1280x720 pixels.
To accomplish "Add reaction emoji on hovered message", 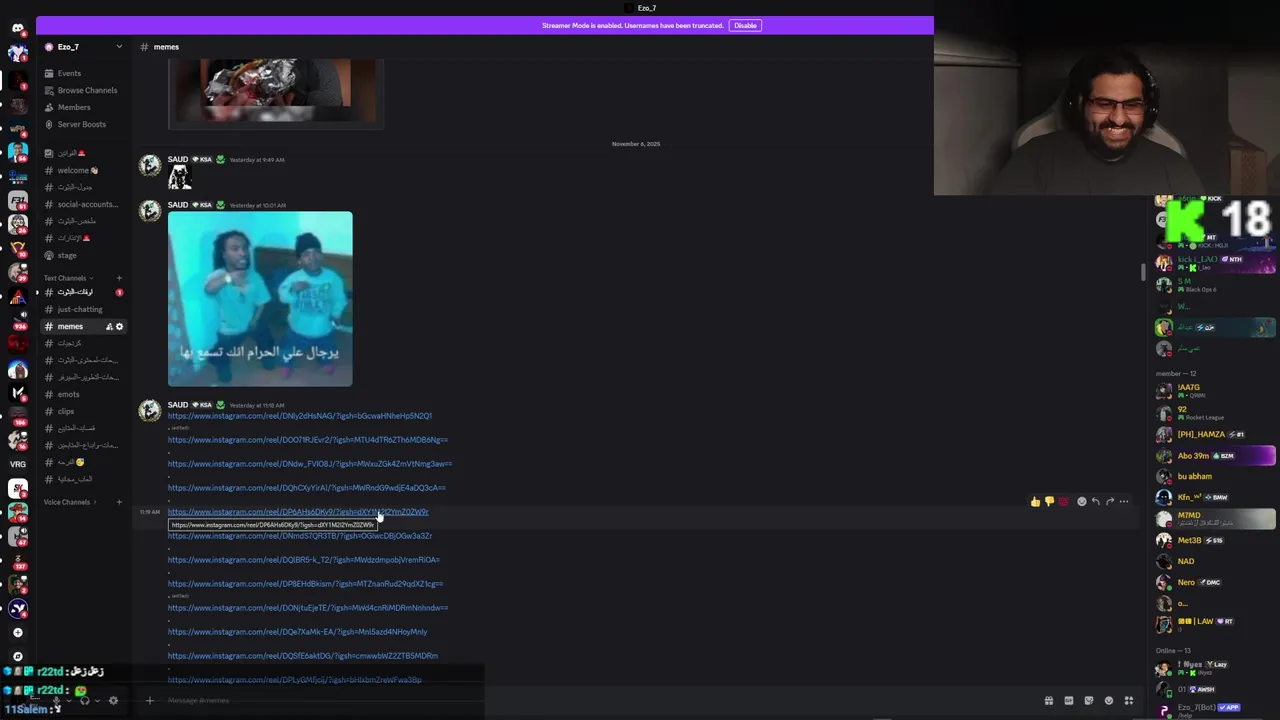I will (1081, 502).
